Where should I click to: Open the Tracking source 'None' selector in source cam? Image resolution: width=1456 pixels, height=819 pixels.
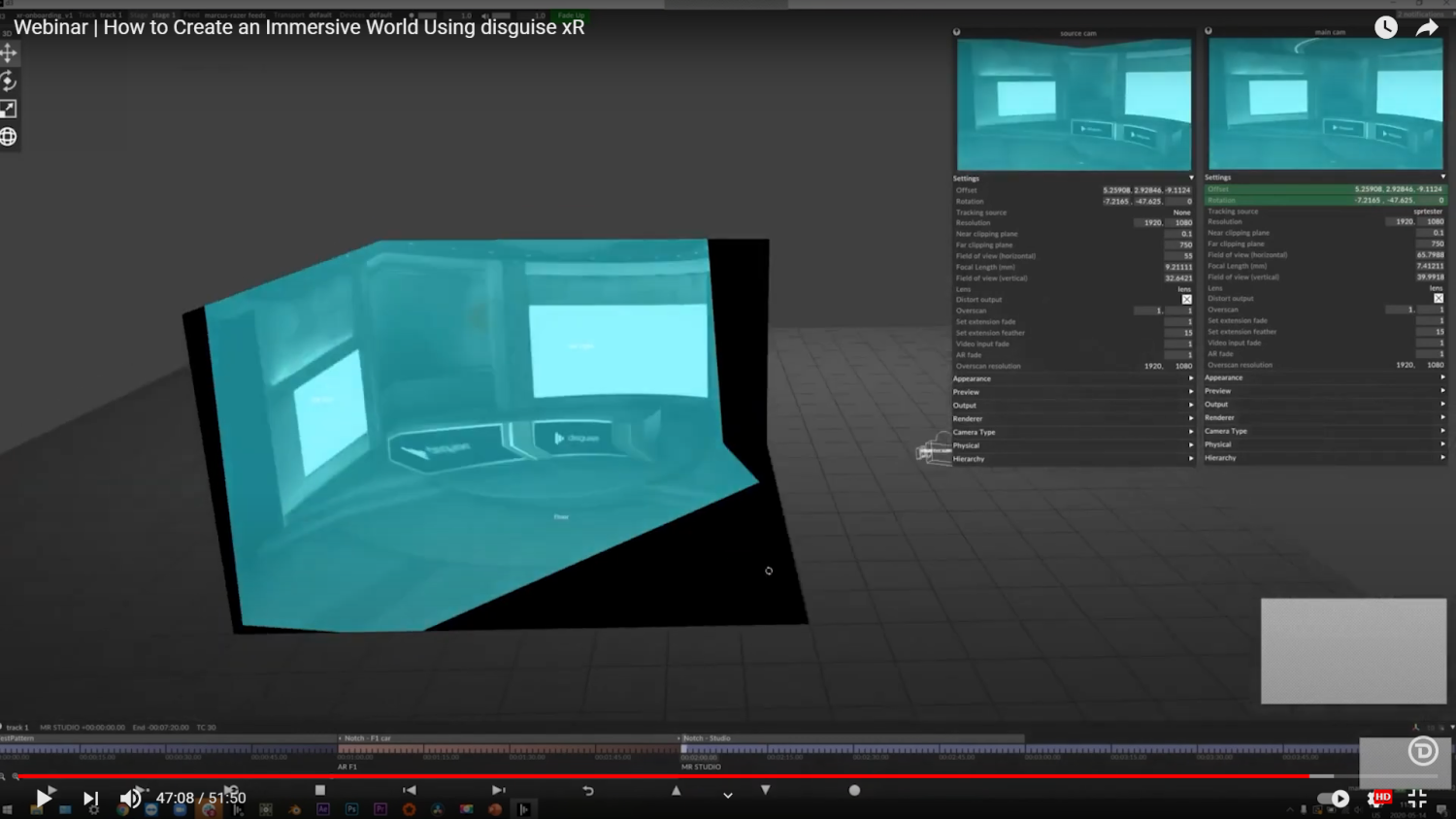tap(1181, 213)
